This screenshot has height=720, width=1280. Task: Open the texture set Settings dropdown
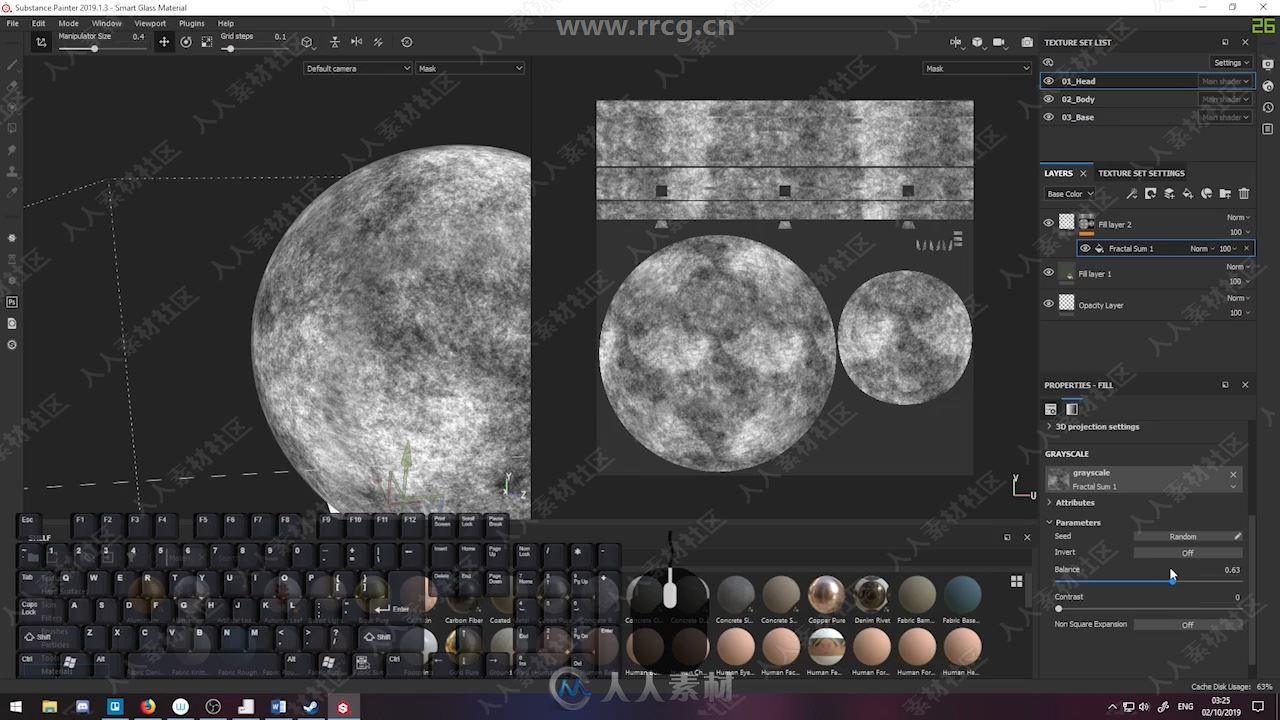1231,62
